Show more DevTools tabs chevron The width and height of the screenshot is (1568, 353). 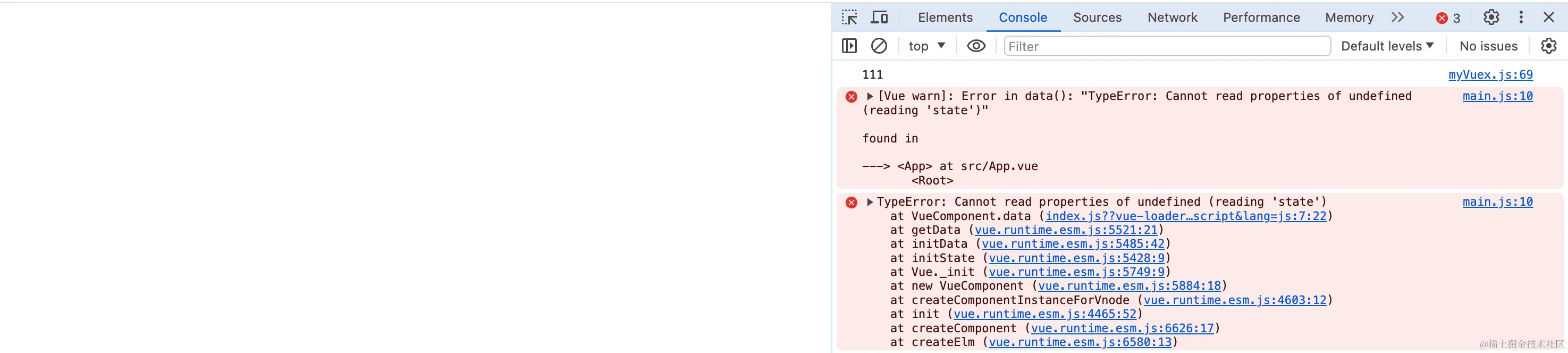(x=1397, y=17)
